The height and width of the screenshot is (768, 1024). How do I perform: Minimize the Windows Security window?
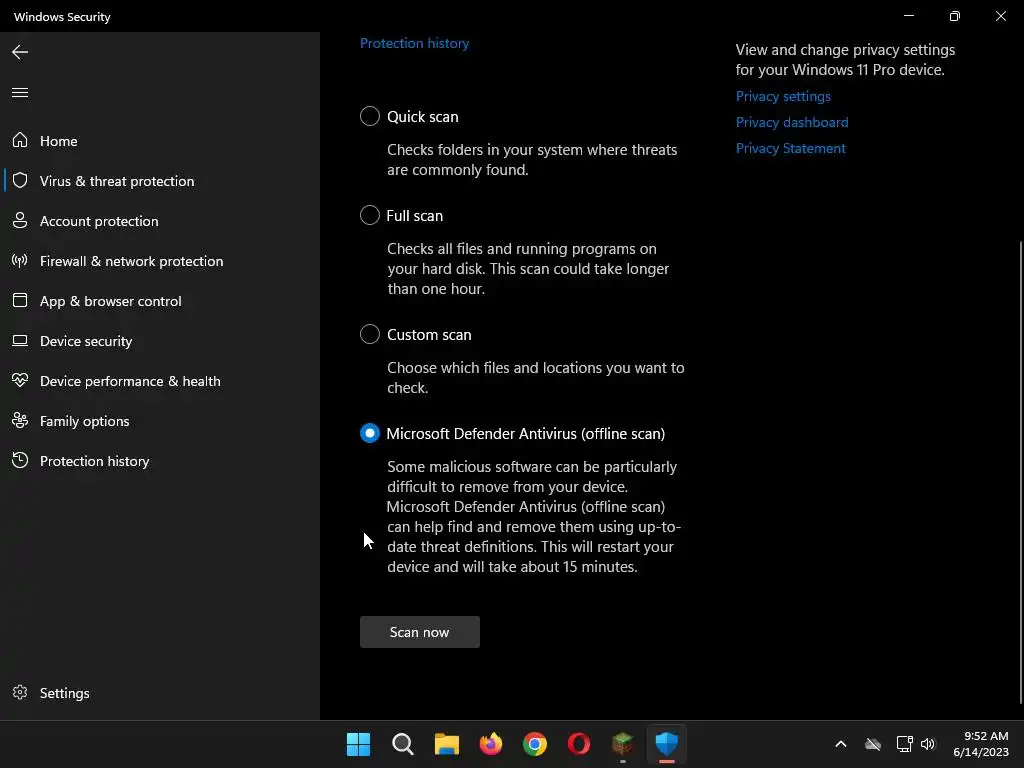908,16
